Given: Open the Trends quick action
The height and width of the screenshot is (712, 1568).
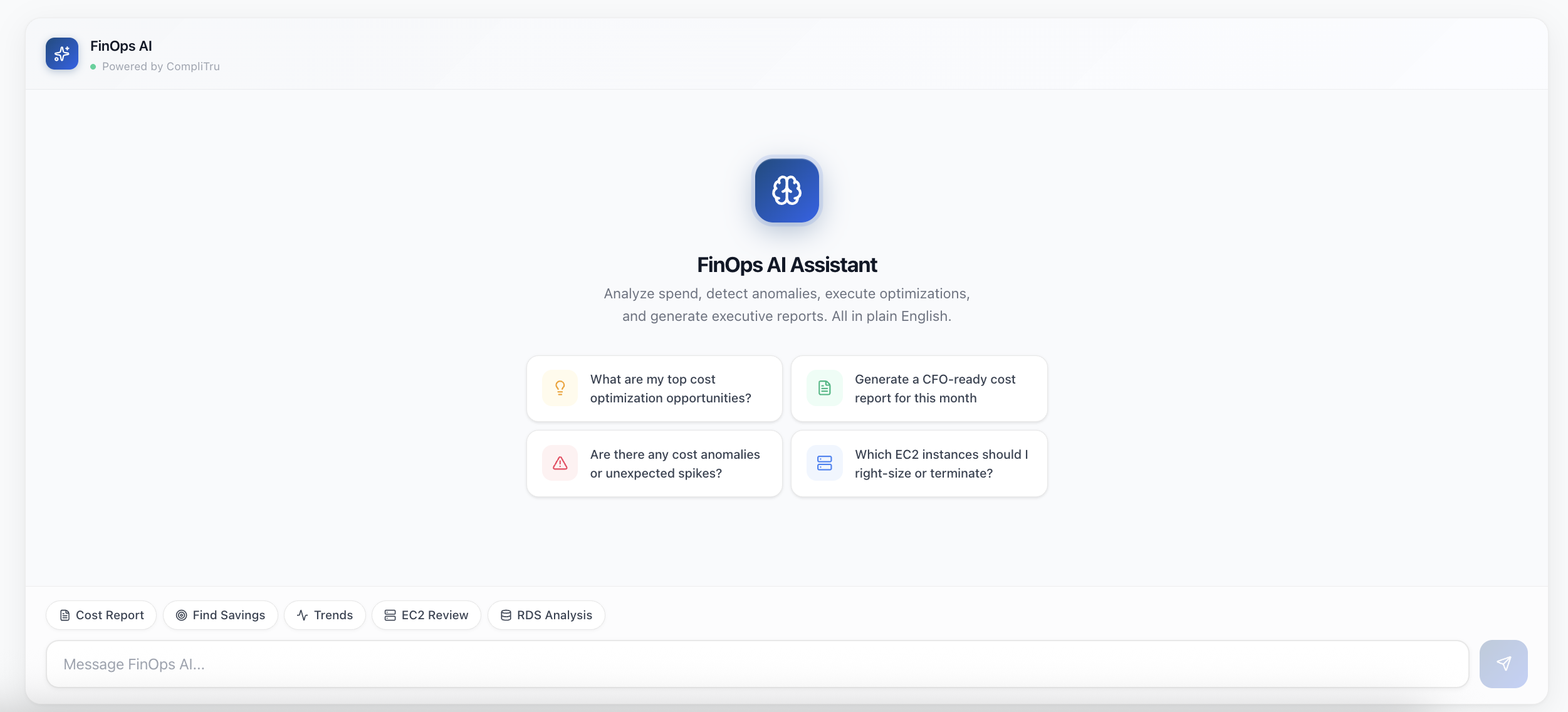Looking at the screenshot, I should click(325, 615).
